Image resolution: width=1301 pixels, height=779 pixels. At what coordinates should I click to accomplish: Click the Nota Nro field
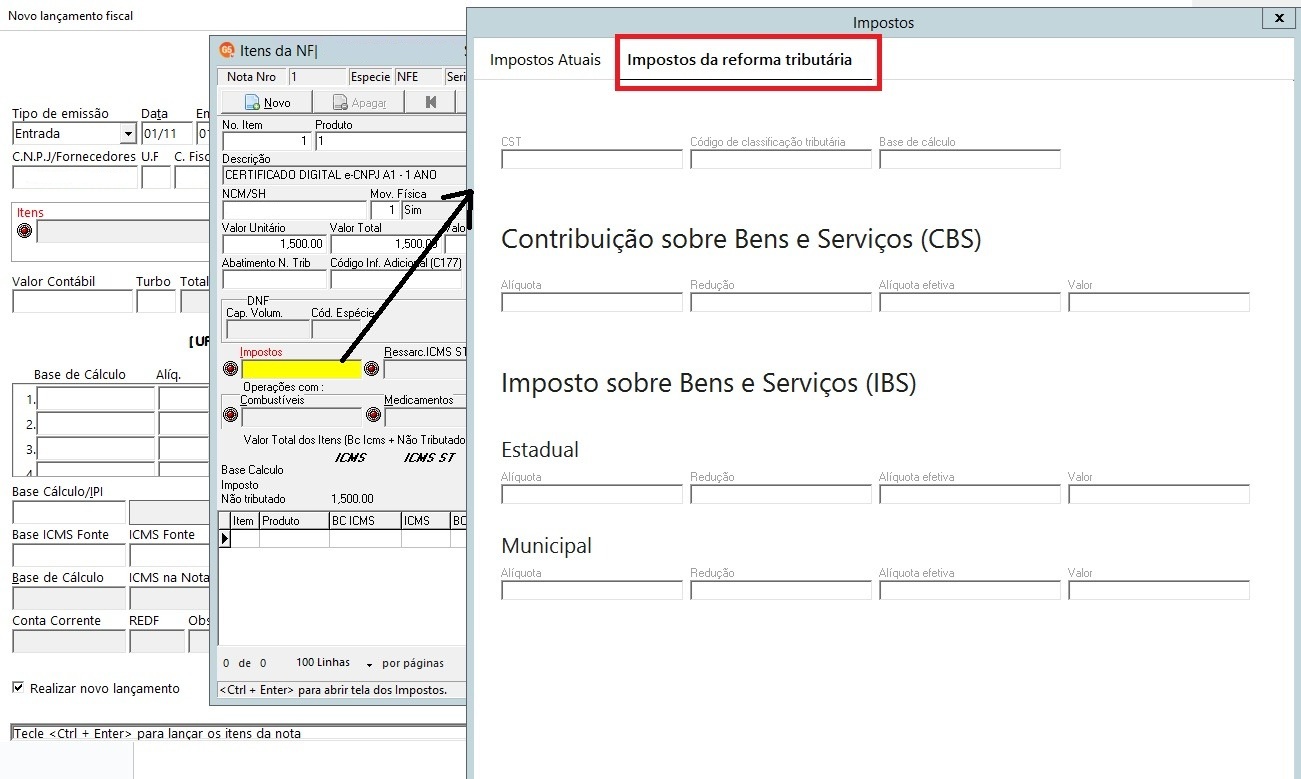pyautogui.click(x=316, y=77)
